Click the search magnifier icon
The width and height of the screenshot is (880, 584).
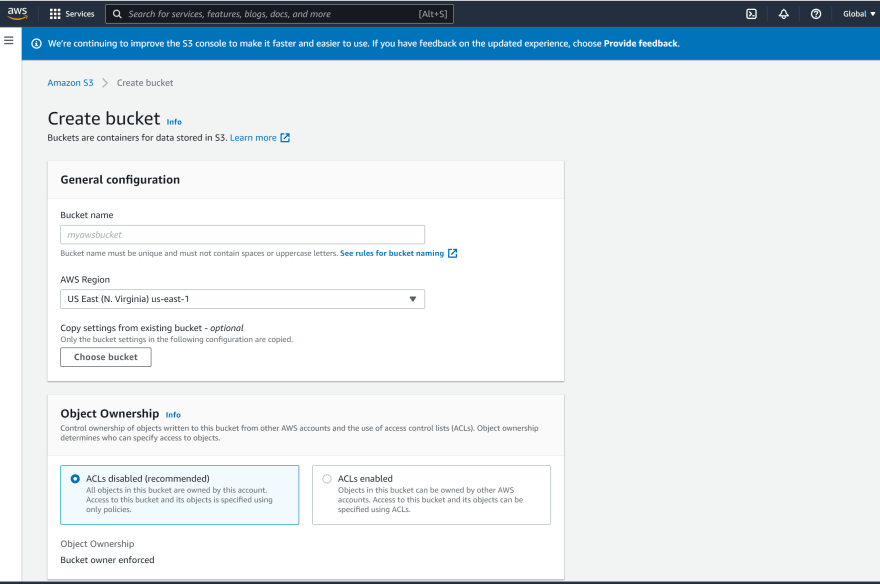pyautogui.click(x=117, y=14)
